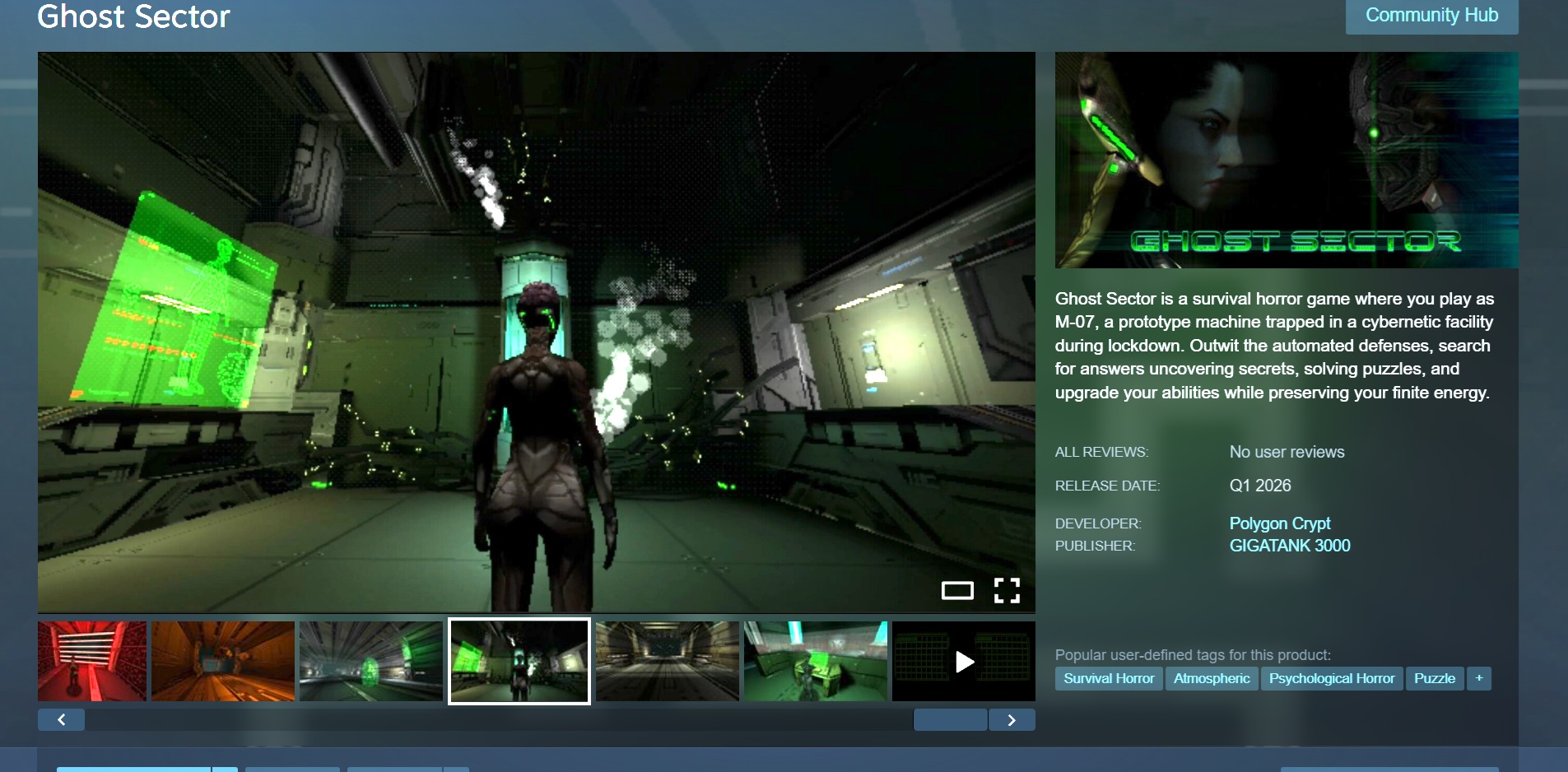Screen dimensions: 1568x772
Task: Browse the Puzzle tag
Action: coord(1435,678)
